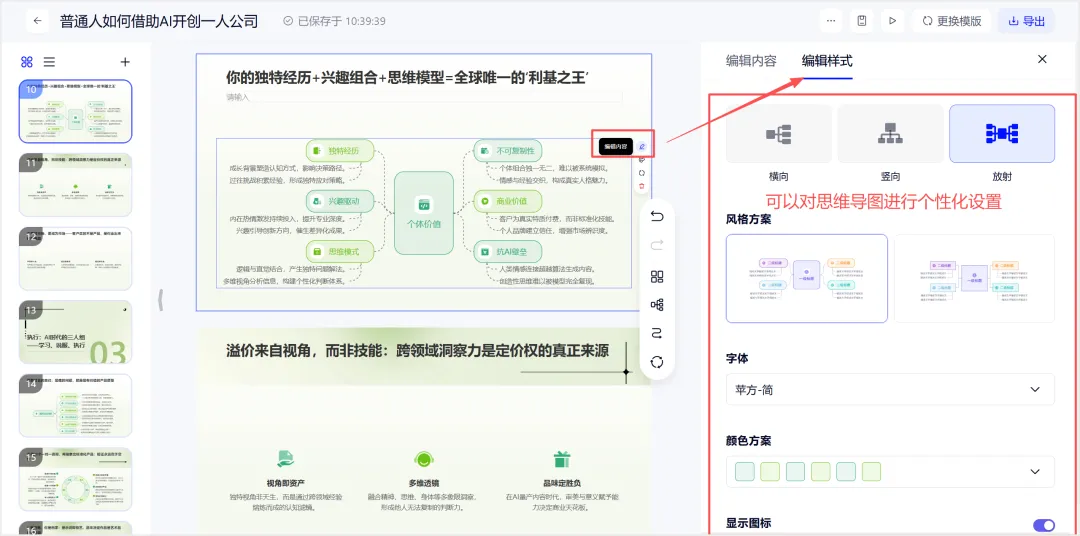Click the last color swatch in 颜色方案
Image resolution: width=1080 pixels, height=536 pixels.
pos(871,472)
